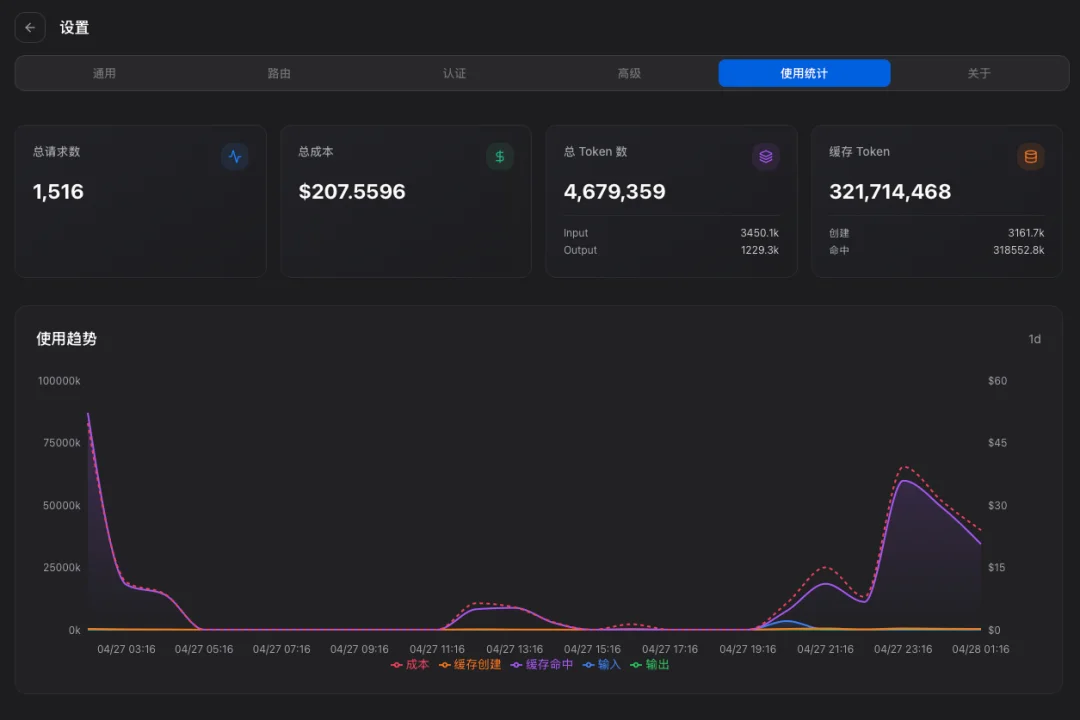Image resolution: width=1080 pixels, height=720 pixels.
Task: Toggle the 输入 series visibility
Action: coord(600,664)
